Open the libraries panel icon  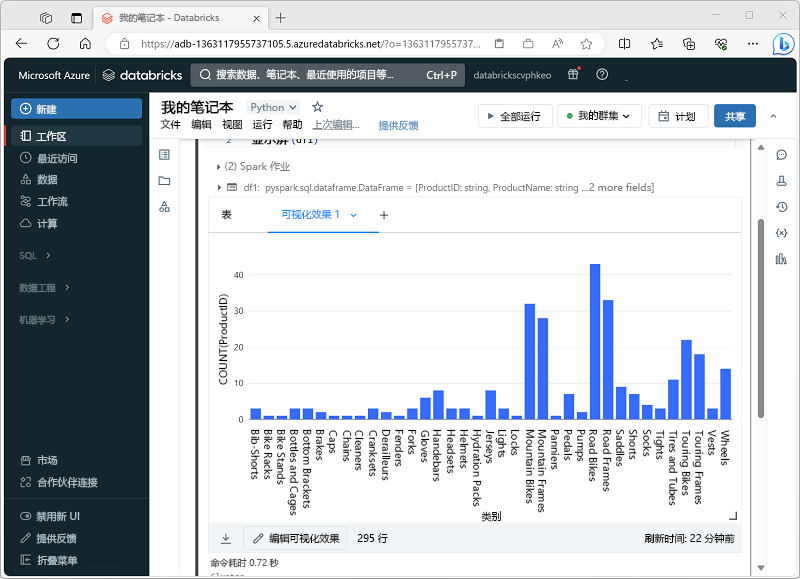(x=782, y=259)
